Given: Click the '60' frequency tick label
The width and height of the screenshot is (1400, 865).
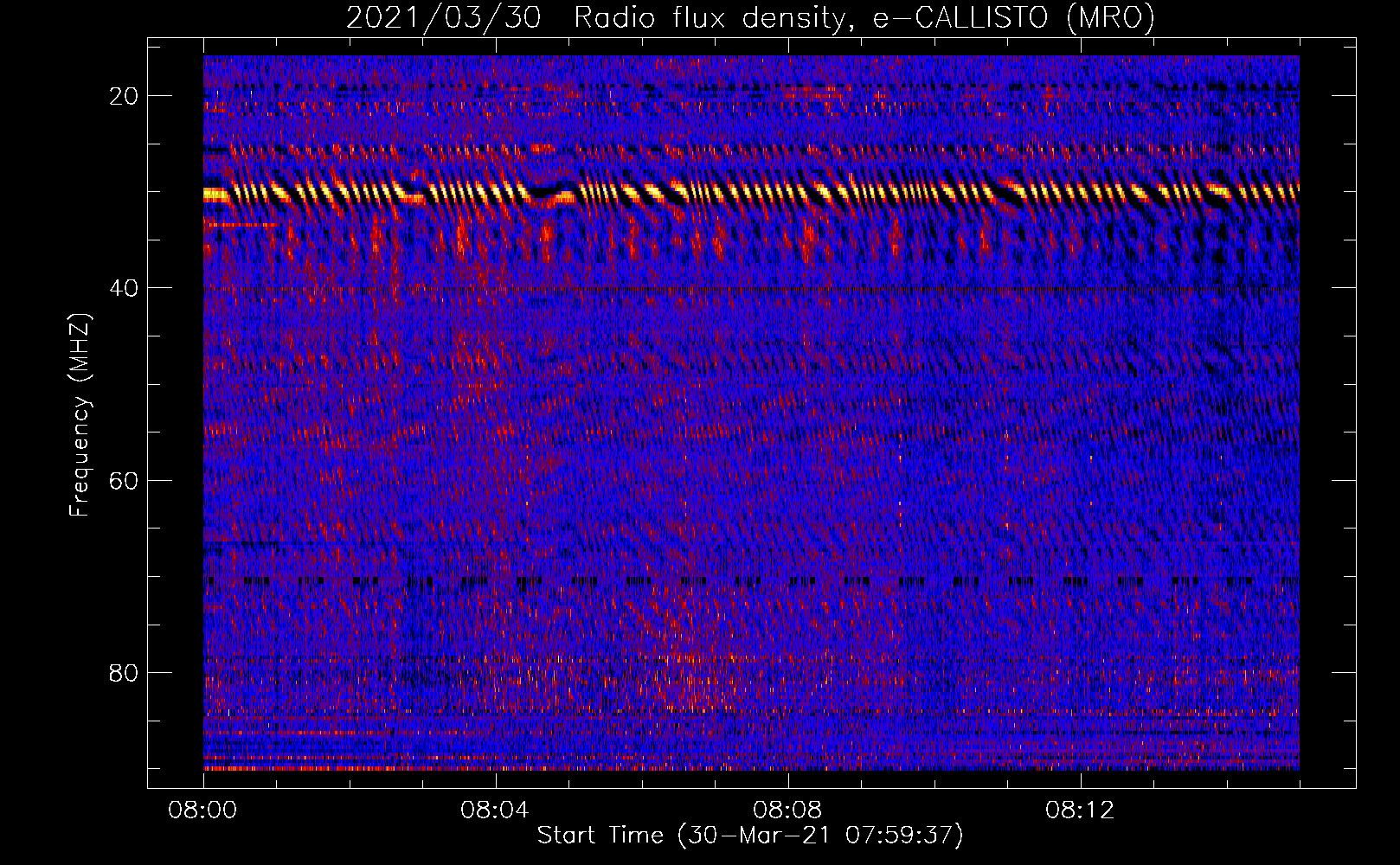Looking at the screenshot, I should click(x=125, y=480).
